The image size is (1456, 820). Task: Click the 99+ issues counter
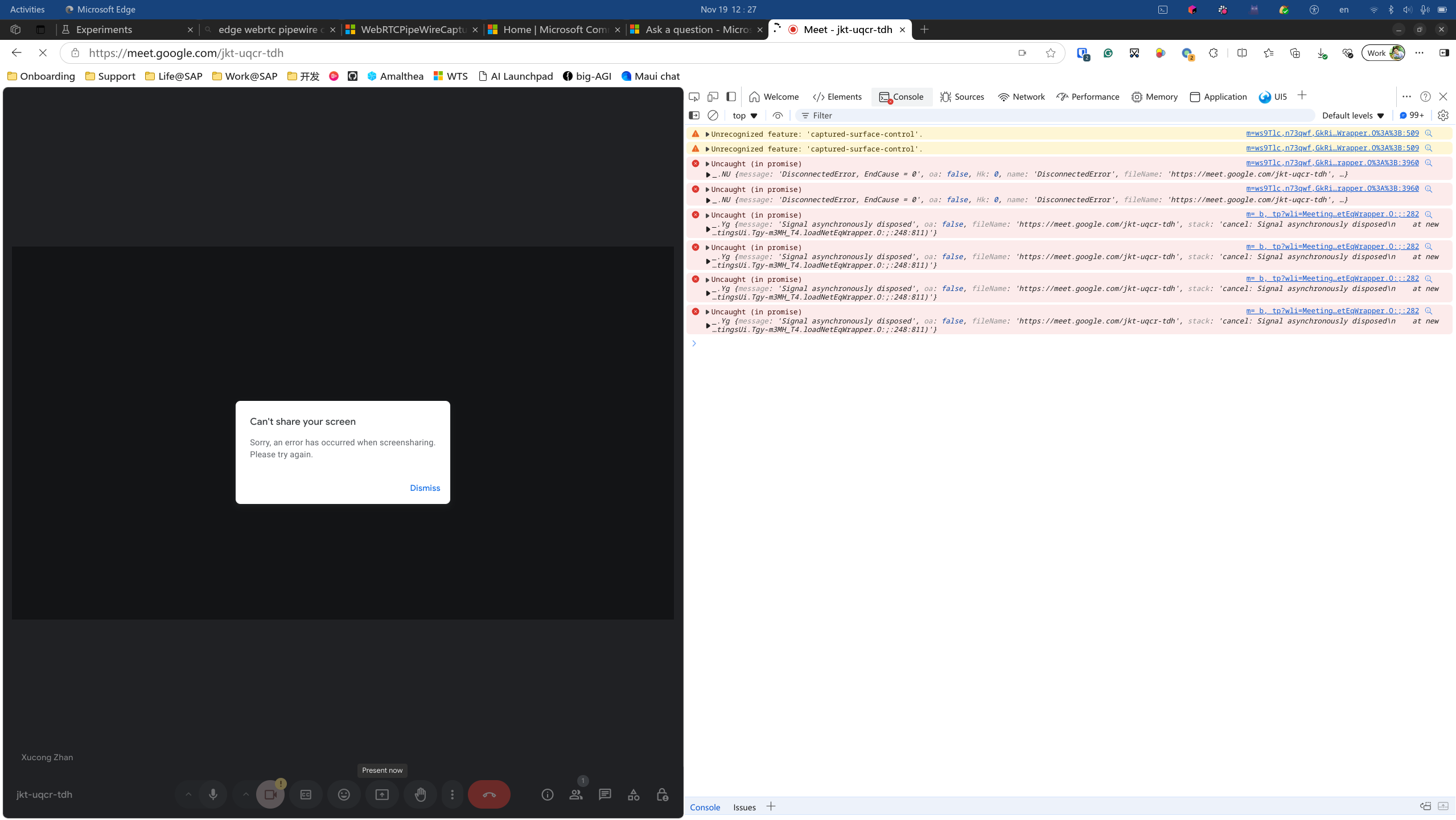coord(1412,116)
